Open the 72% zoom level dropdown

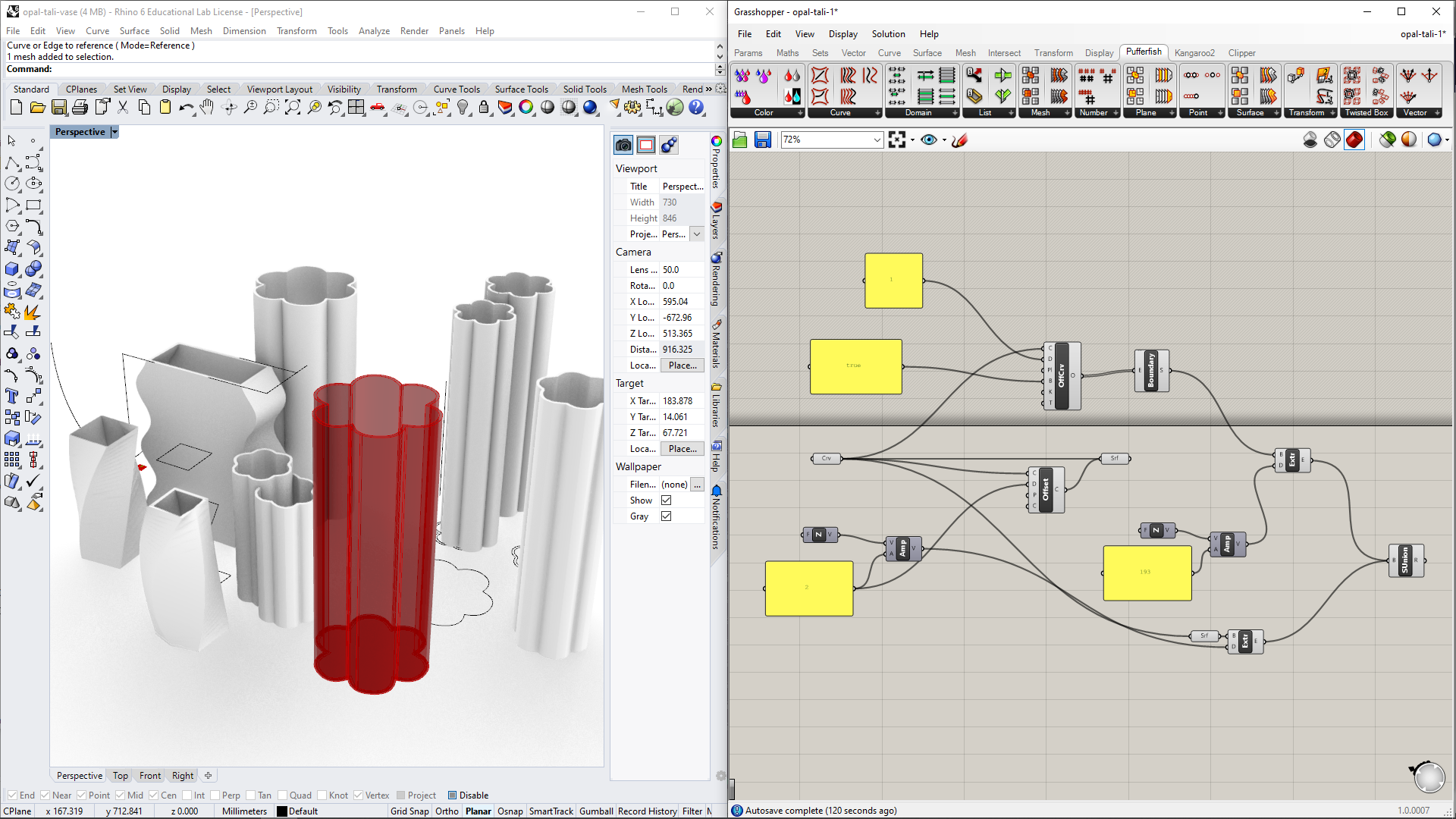click(x=877, y=140)
